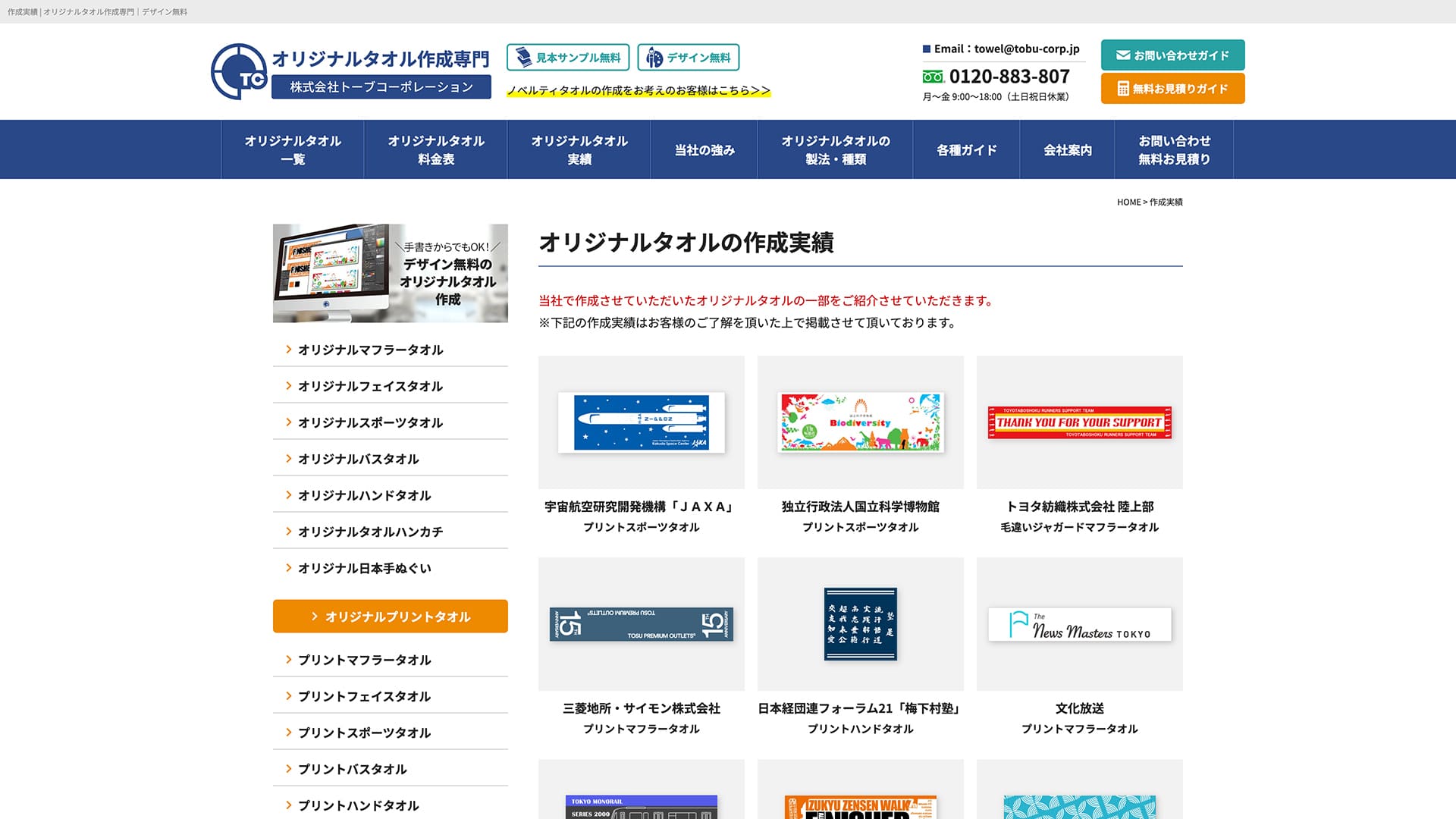The image size is (1456, 819).
Task: Click orange オリジナルプリントタオル button
Action: (391, 617)
